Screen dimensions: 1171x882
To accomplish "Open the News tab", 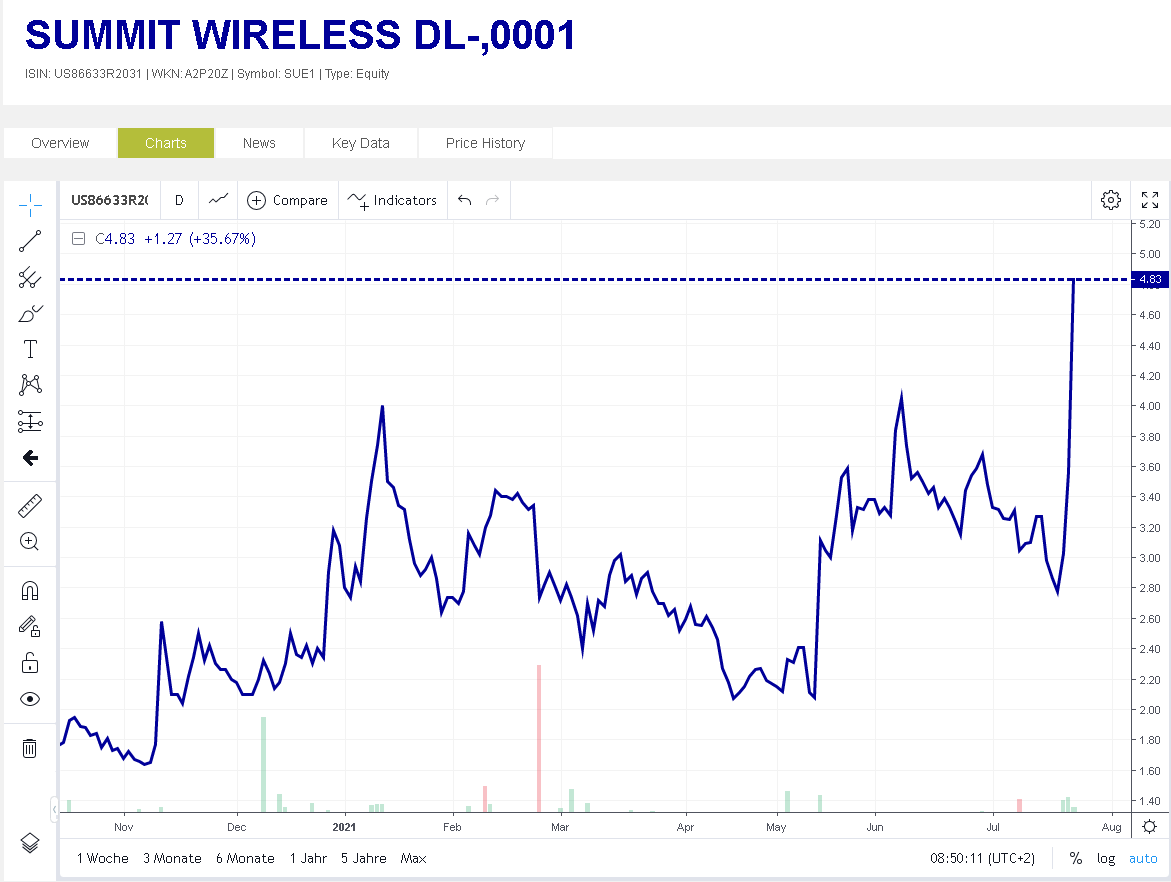I will [x=259, y=143].
